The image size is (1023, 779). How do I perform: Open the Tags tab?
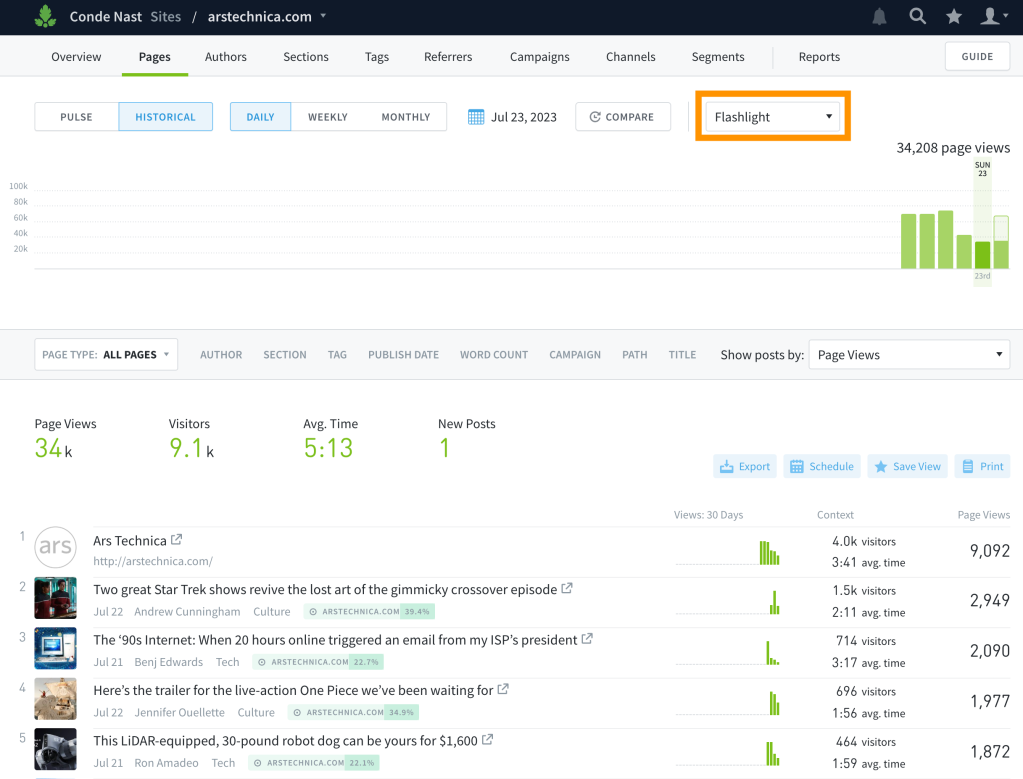point(376,57)
